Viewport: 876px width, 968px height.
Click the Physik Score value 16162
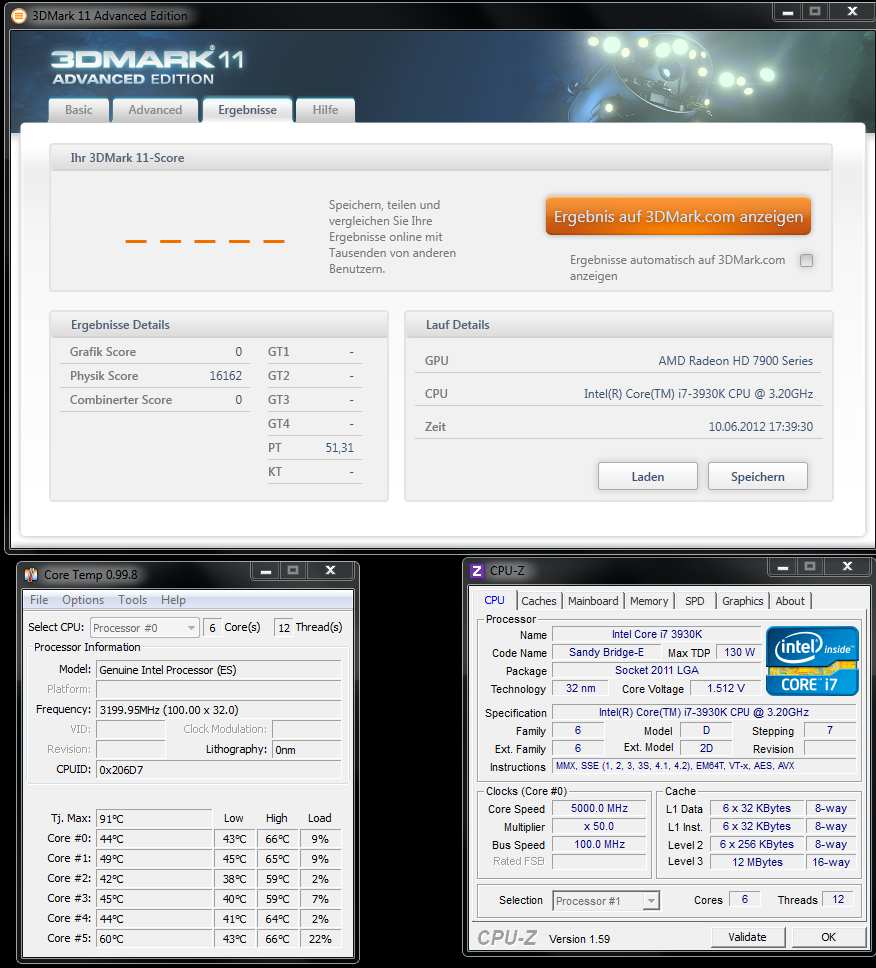(x=225, y=376)
